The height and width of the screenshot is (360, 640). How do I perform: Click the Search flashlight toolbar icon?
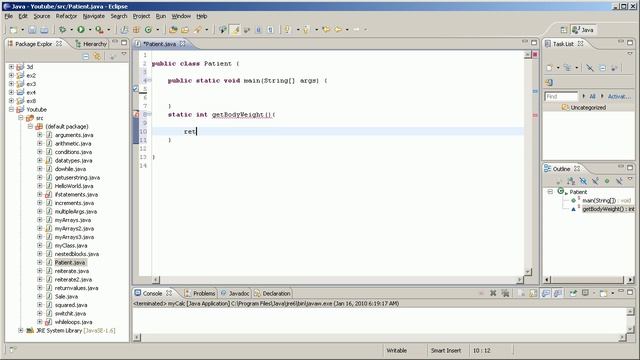click(x=198, y=30)
